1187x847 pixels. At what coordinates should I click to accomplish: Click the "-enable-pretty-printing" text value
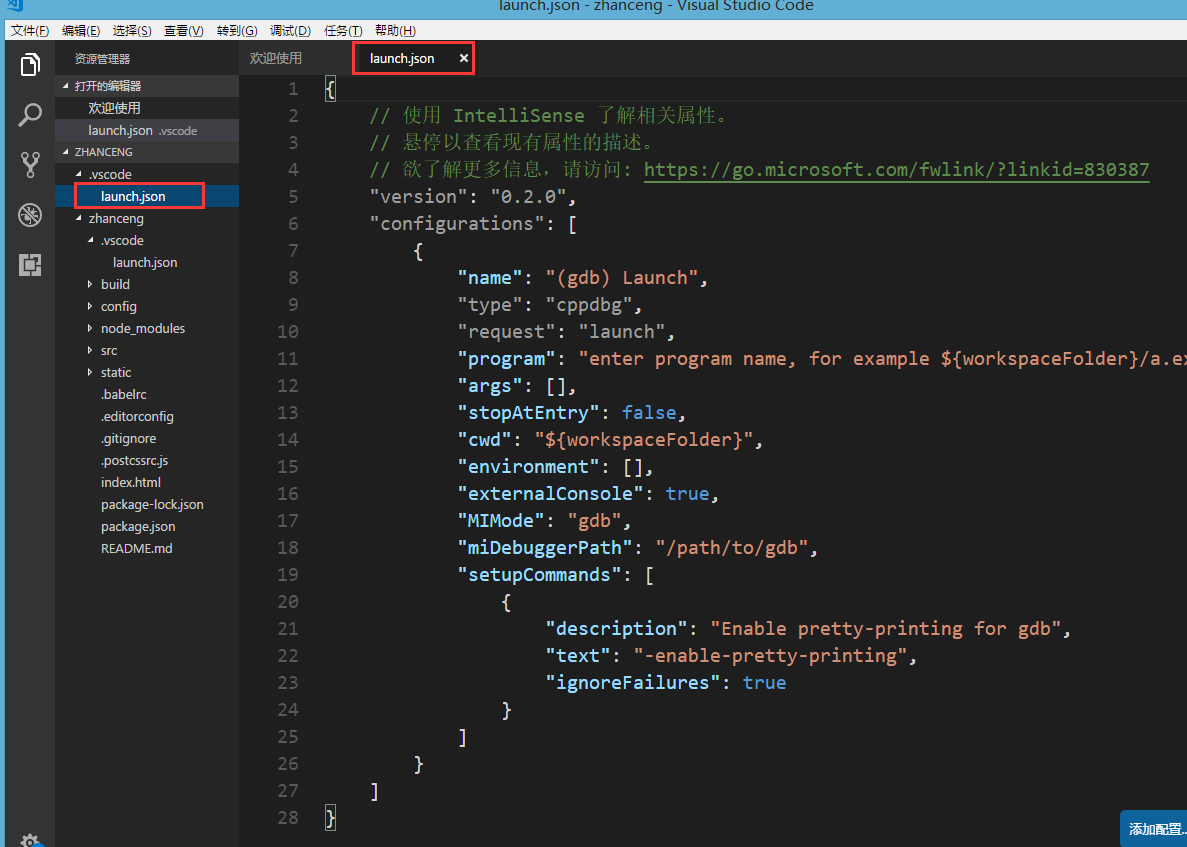coord(770,655)
